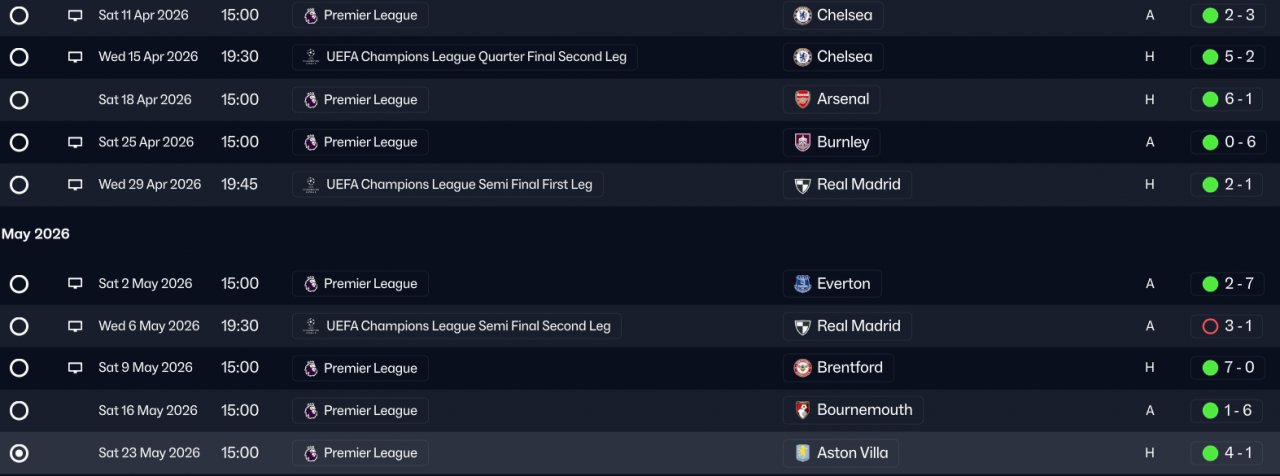
Task: Click the Chelsea club badge in Champions League row
Action: click(x=802, y=57)
